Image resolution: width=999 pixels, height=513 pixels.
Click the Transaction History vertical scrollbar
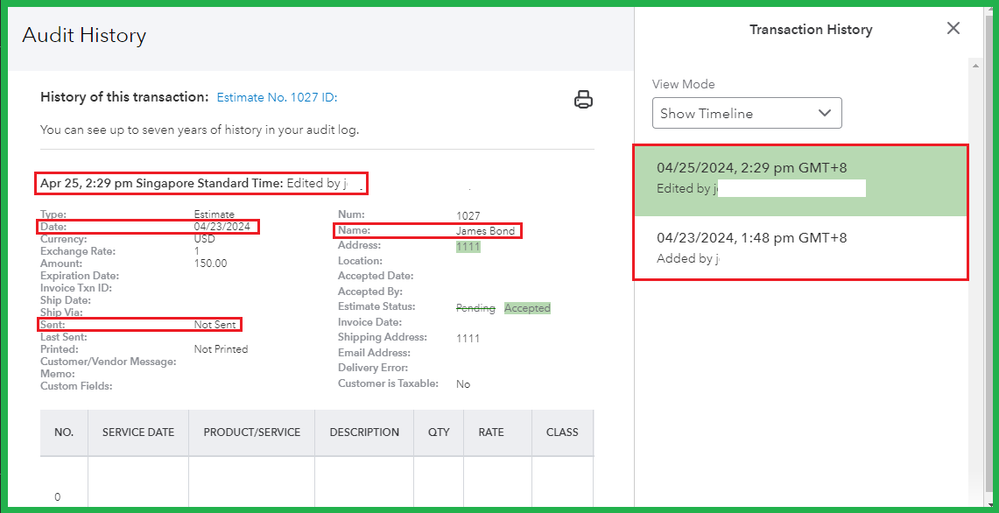975,280
